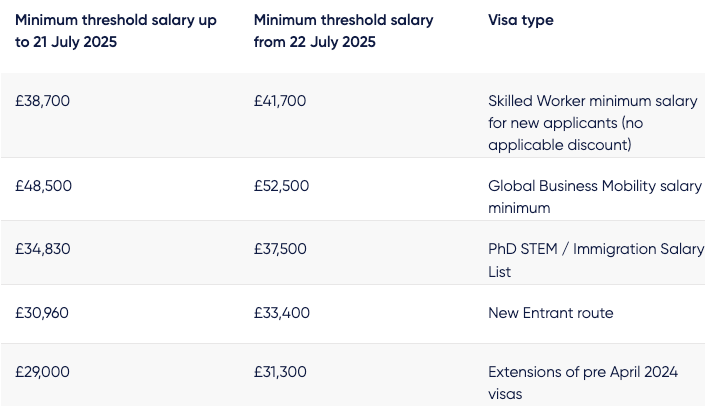Select the £29,000 salary cell
The width and height of the screenshot is (708, 409).
42,372
